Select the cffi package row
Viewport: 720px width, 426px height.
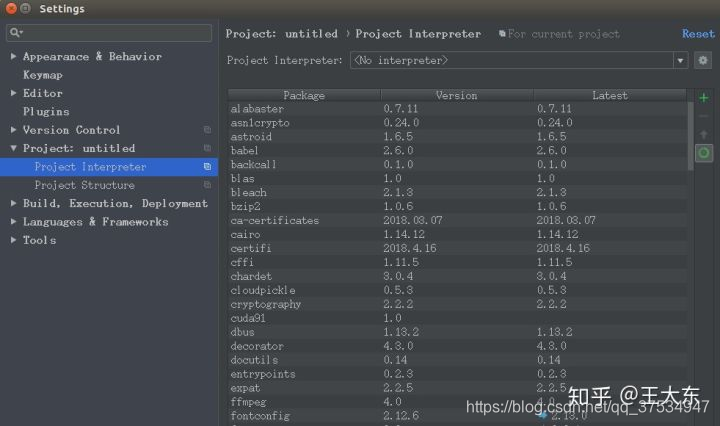click(x=457, y=262)
